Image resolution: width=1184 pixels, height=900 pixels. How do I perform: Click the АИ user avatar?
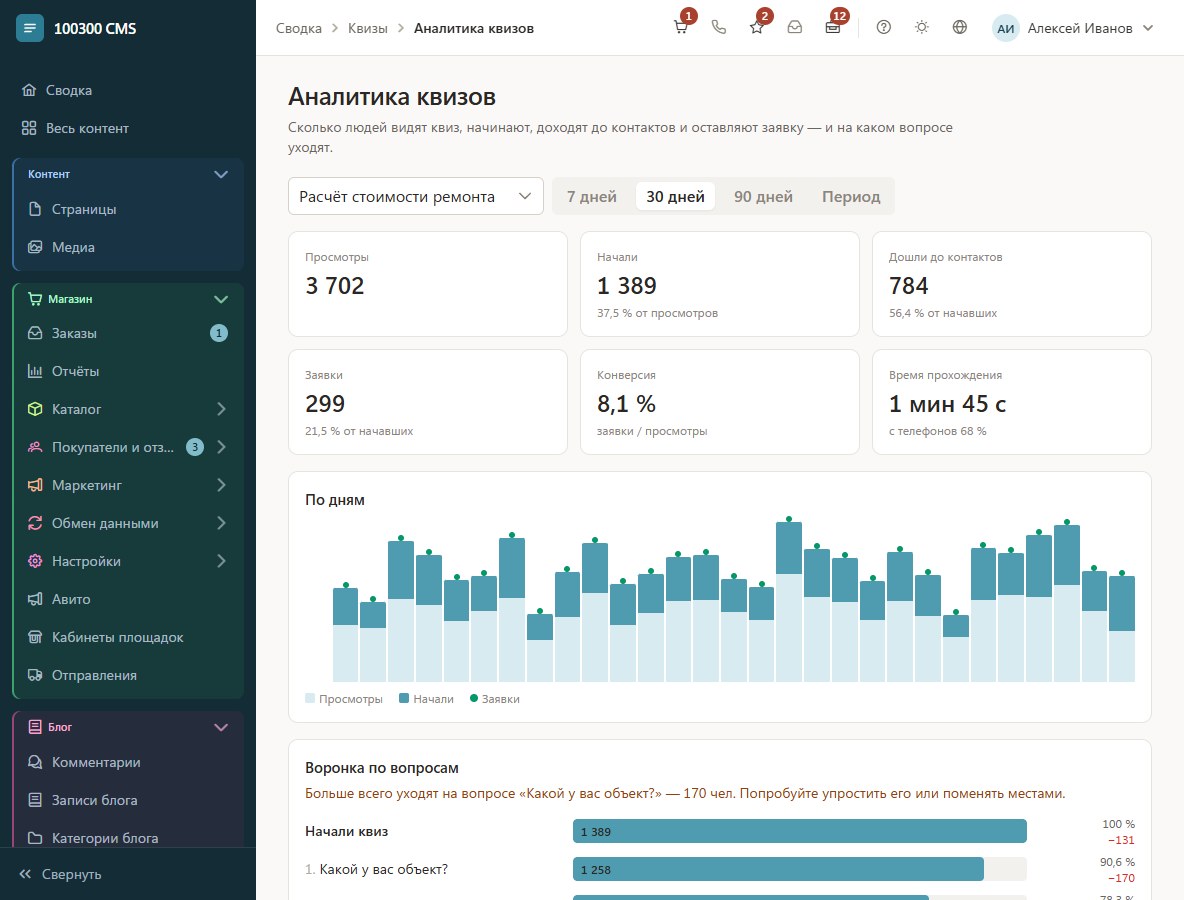[1006, 29]
